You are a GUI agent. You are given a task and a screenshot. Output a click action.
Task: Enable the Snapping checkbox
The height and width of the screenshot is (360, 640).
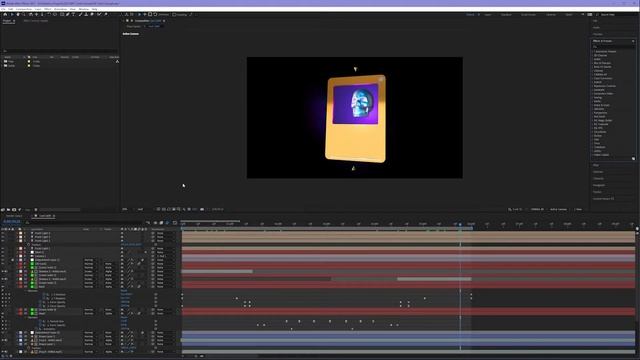click(x=174, y=15)
